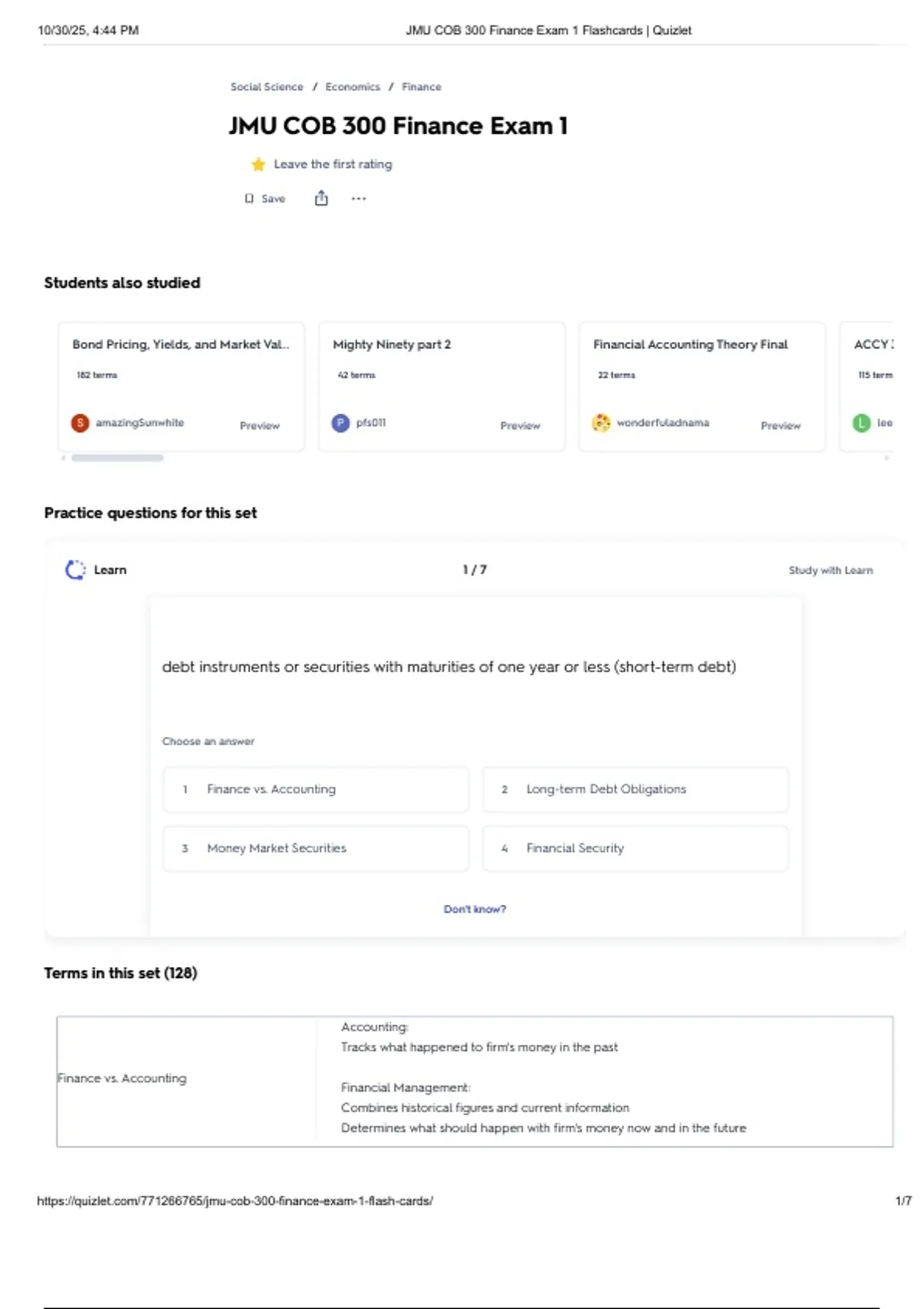
Task: Click pfs011's purple avatar icon
Action: click(340, 423)
